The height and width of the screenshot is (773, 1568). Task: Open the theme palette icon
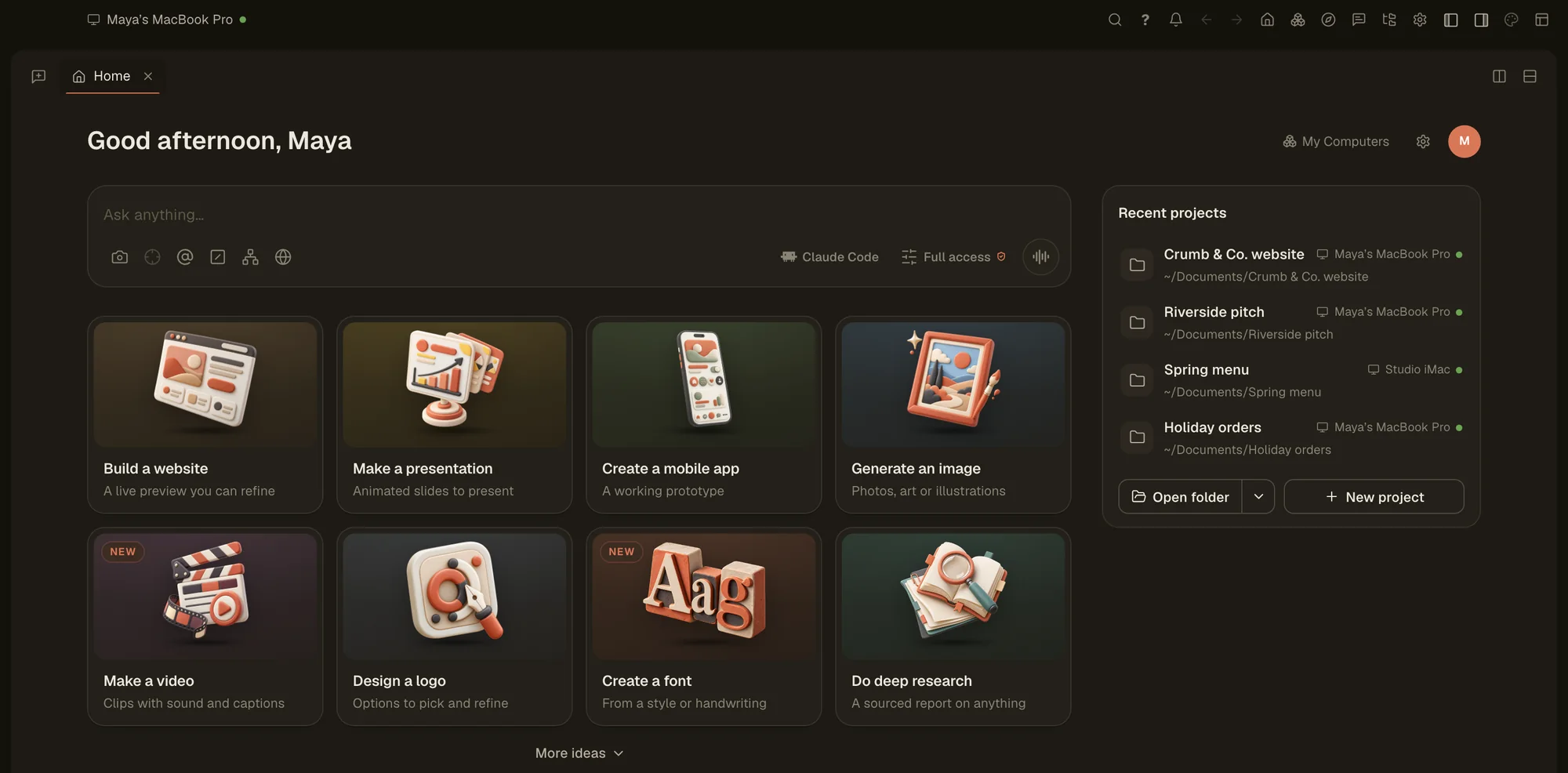tap(1512, 20)
